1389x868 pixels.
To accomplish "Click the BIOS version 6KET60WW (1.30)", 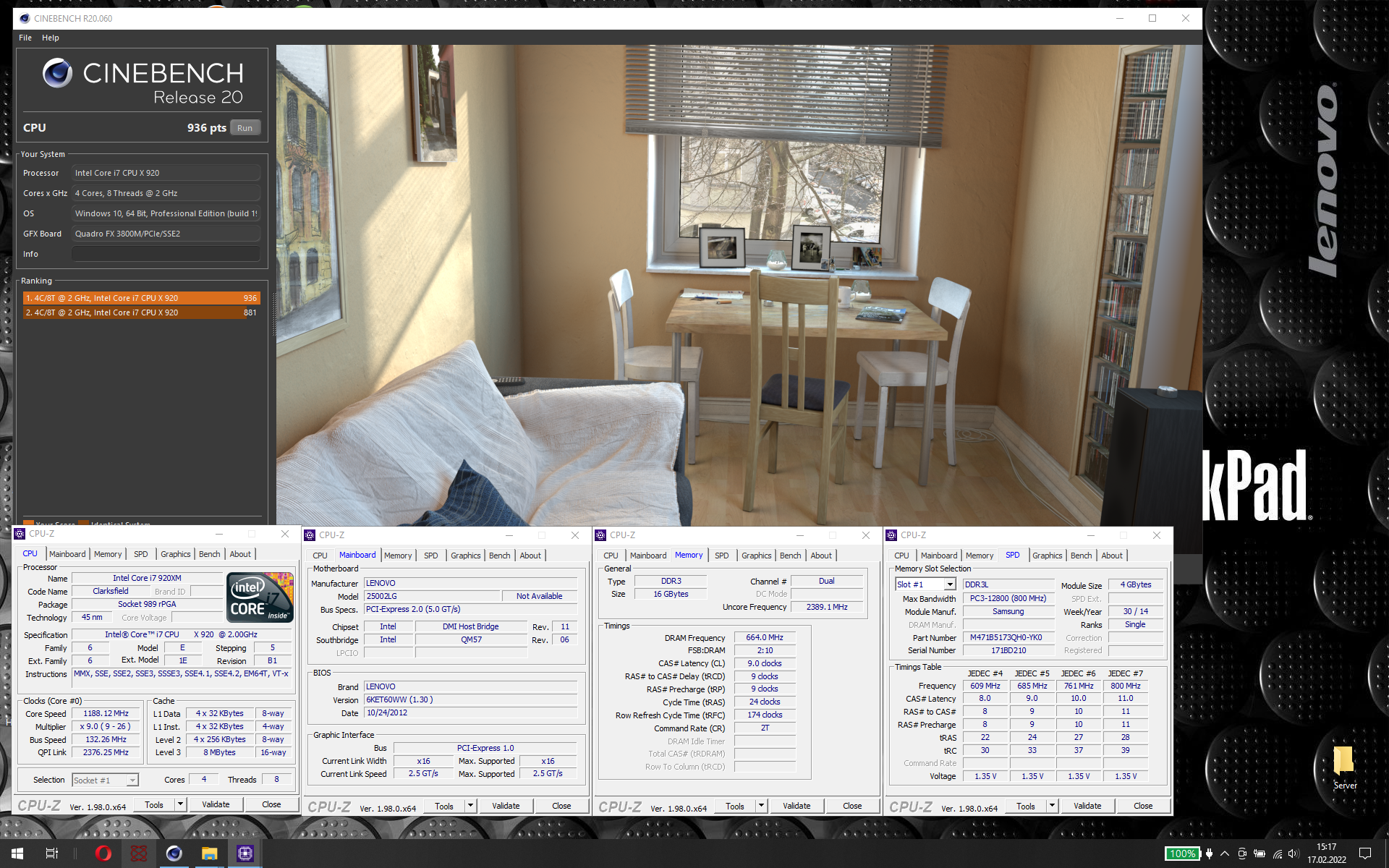I will click(471, 700).
